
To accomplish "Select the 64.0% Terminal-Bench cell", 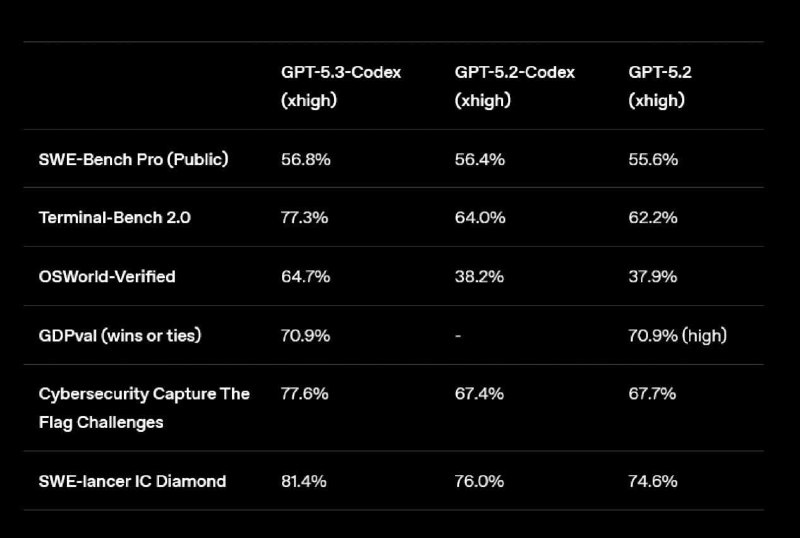I will coord(480,217).
